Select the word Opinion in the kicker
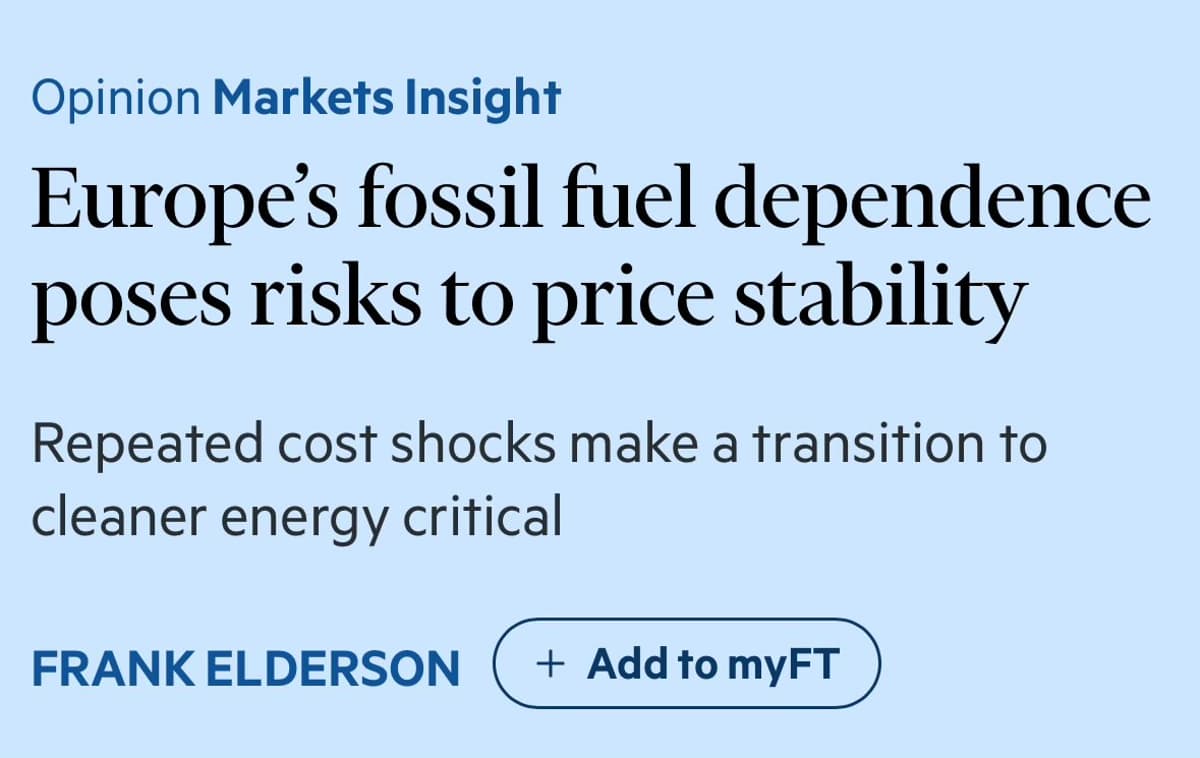The height and width of the screenshot is (758, 1200). pyautogui.click(x=113, y=97)
